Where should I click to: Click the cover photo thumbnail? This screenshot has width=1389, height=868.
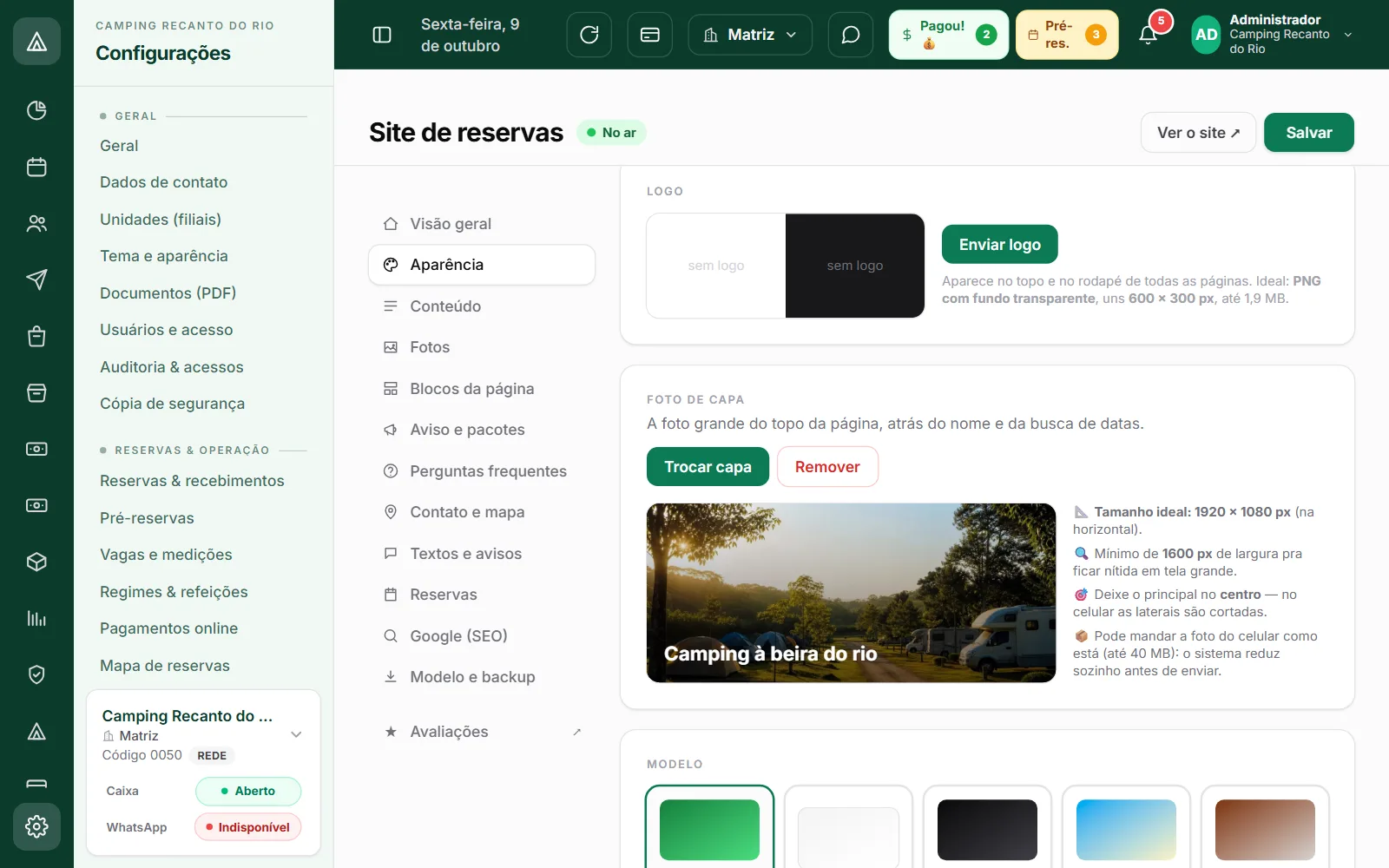(x=851, y=593)
